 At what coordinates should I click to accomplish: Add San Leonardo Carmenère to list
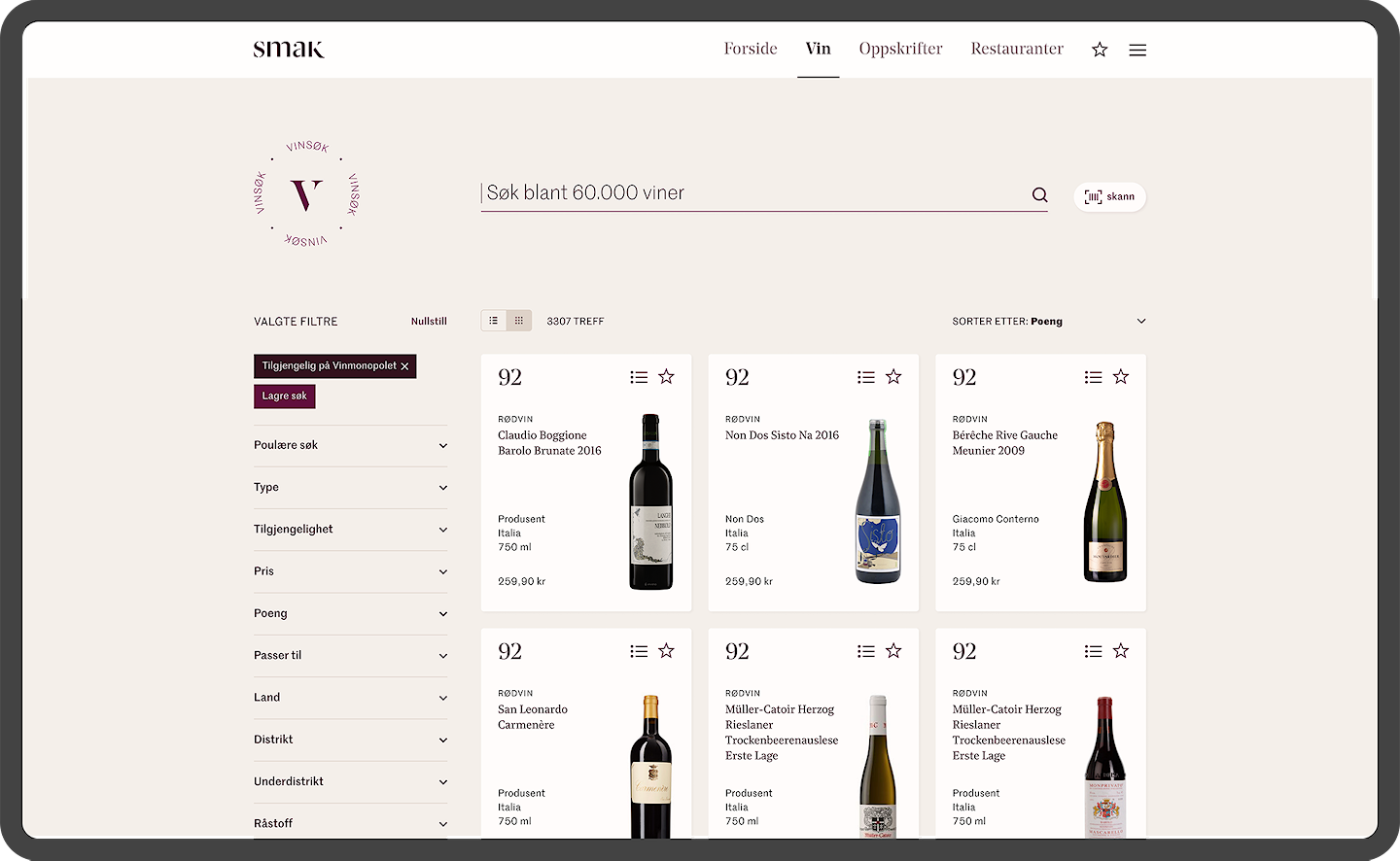coord(639,651)
